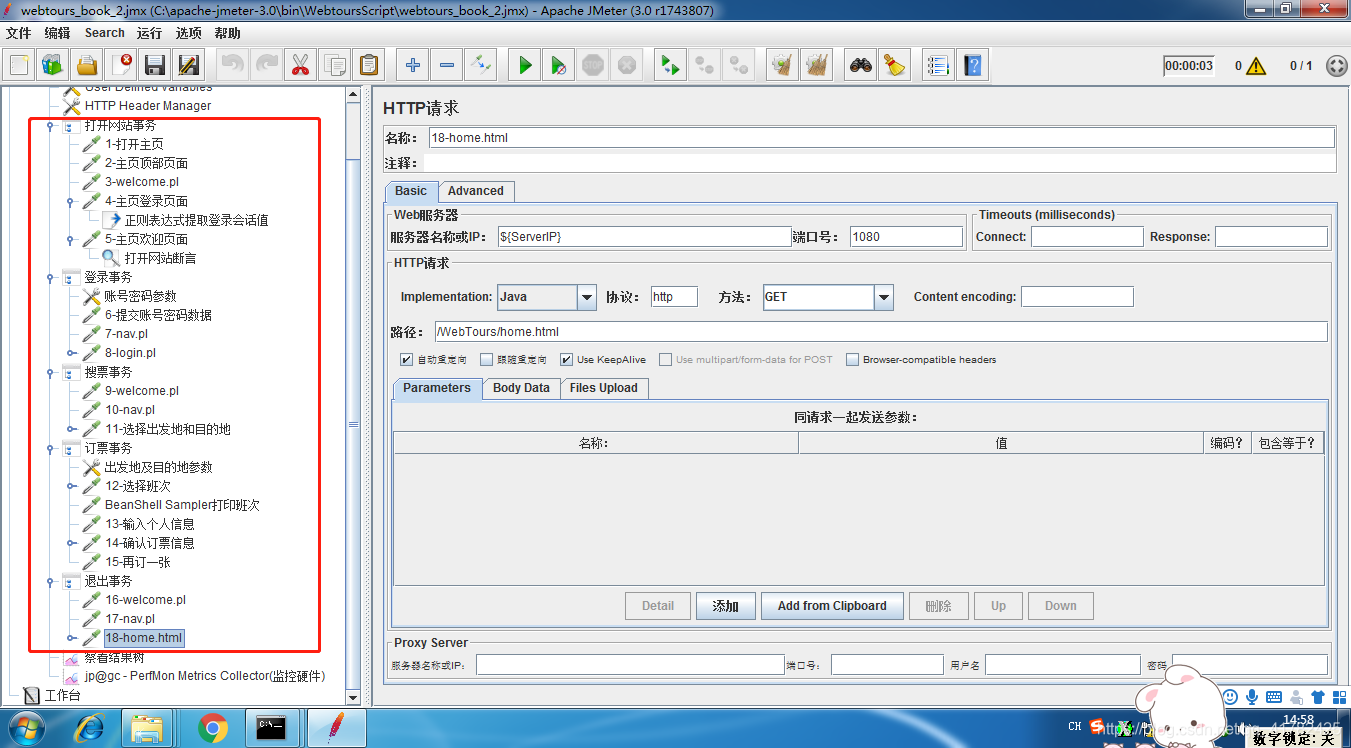
Task: Expand the 18-home.html node
Action: [70, 638]
